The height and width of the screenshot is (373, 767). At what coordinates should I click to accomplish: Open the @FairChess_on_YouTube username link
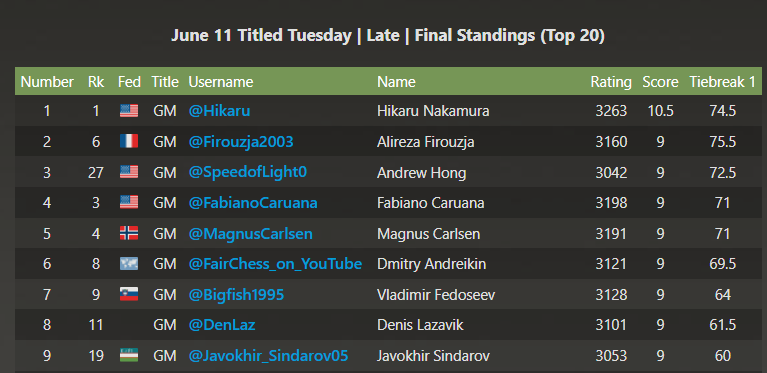point(275,264)
